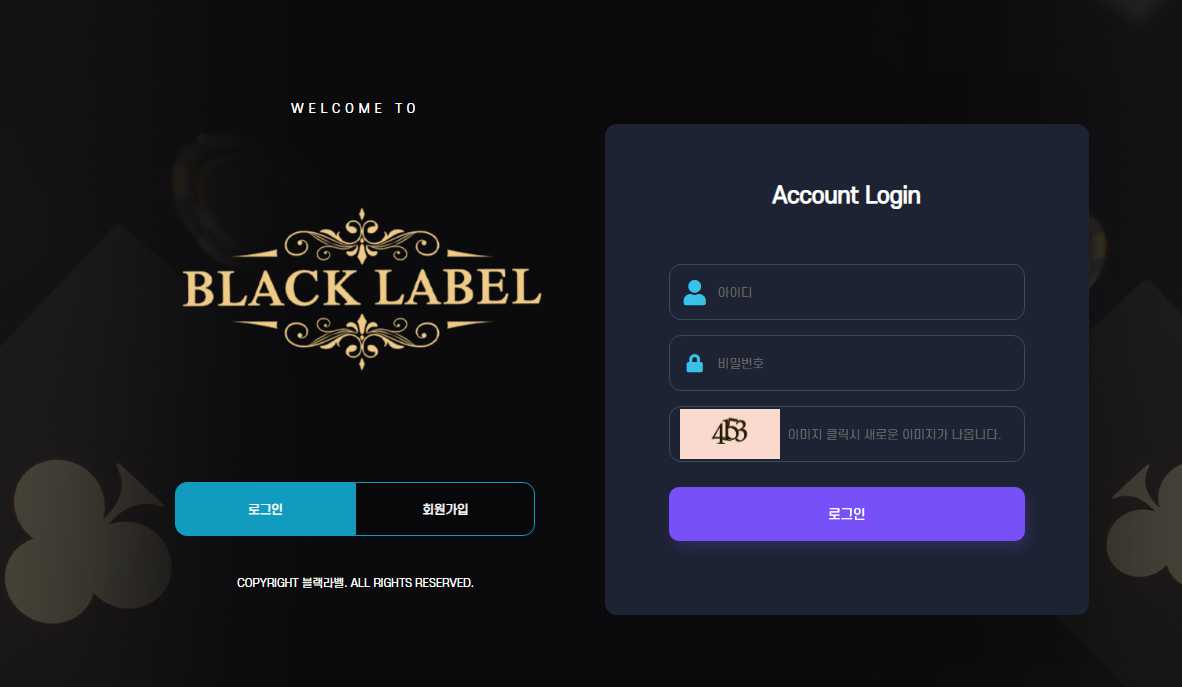
Task: Click the word LABEL in the gold logo
Action: coord(458,289)
